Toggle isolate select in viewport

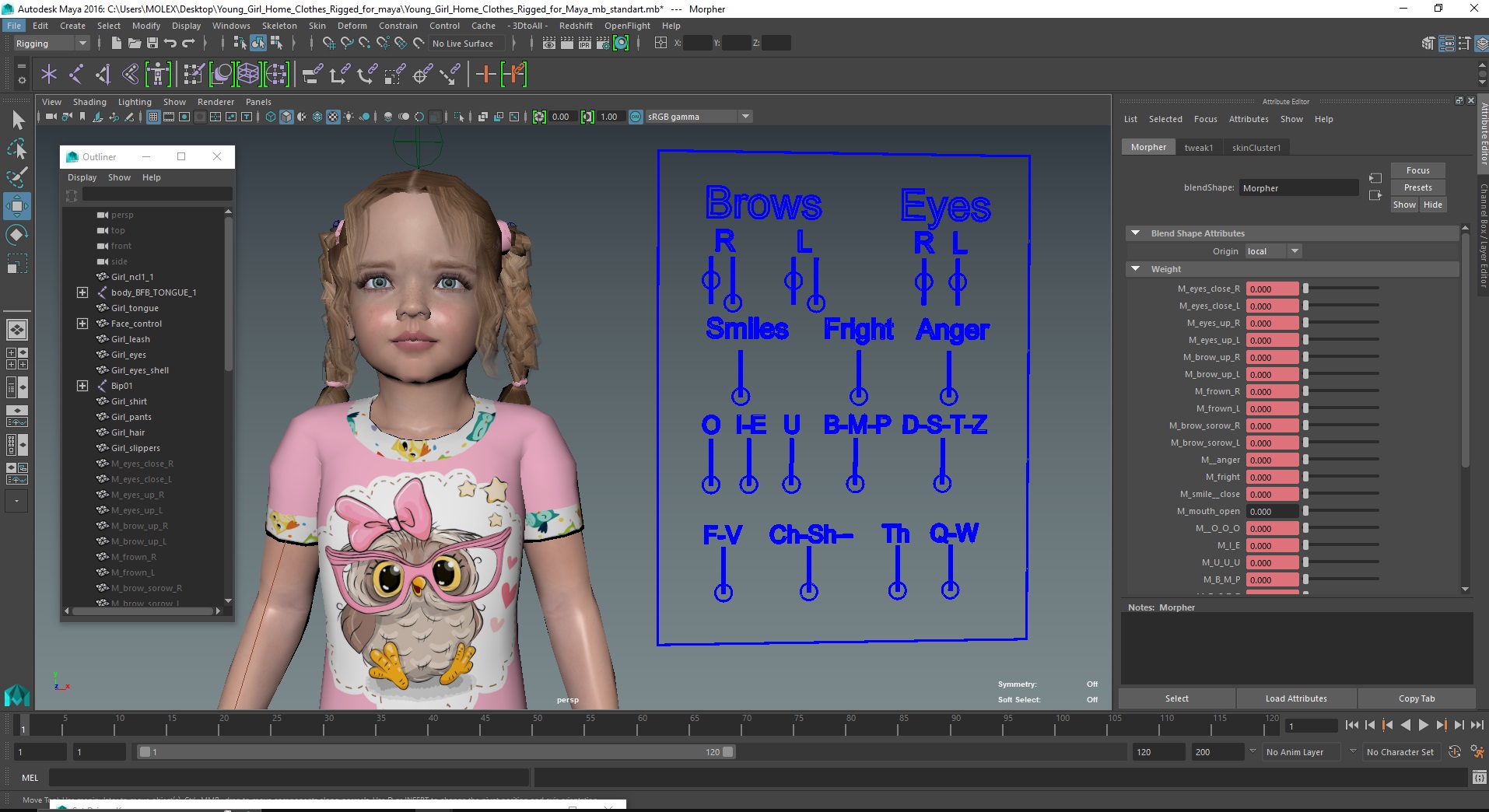(x=459, y=117)
